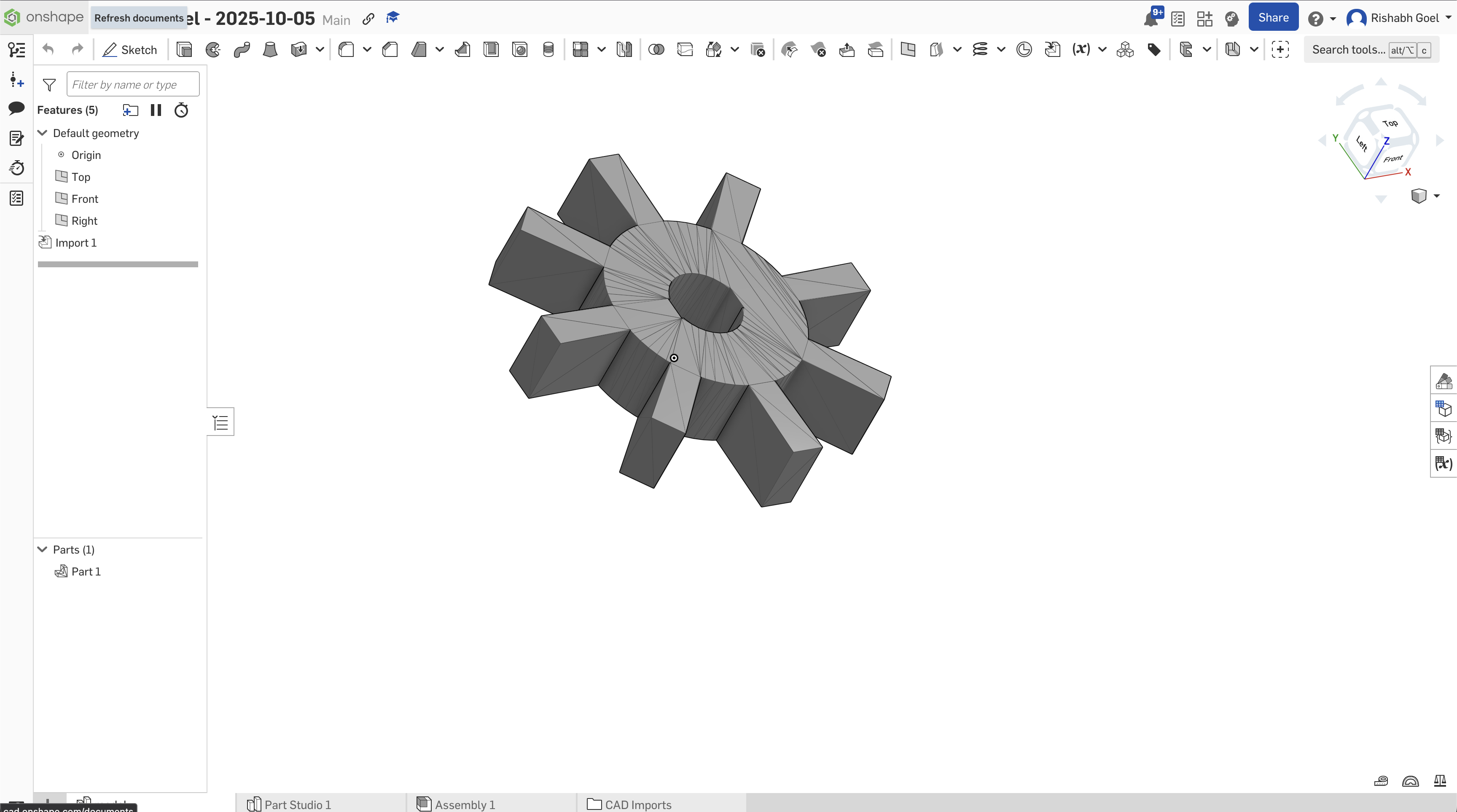Click the Sweep tool icon
The height and width of the screenshot is (812, 1457).
(242, 50)
